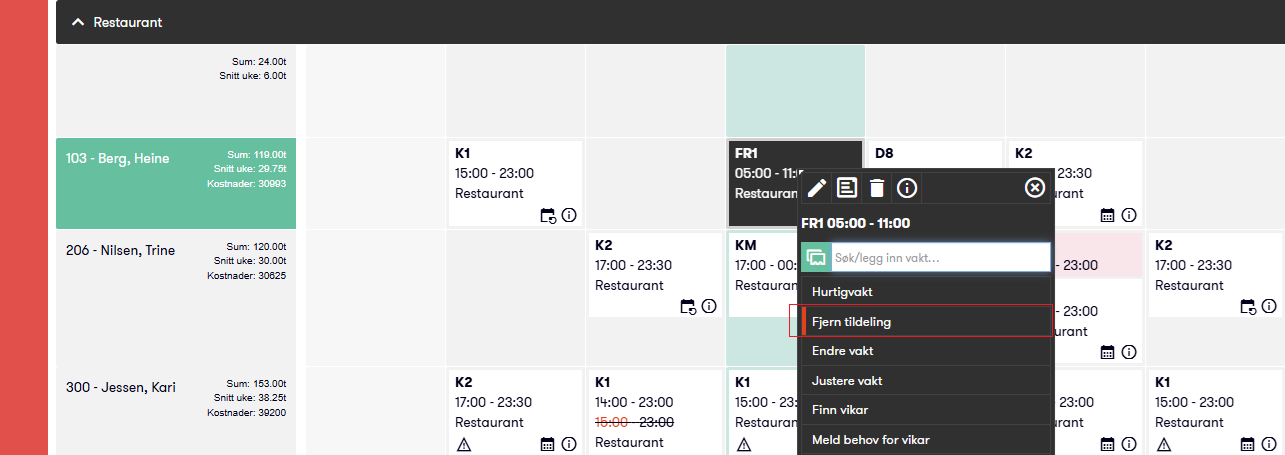Select employee row 103 - Berg, Heine
The image size is (1285, 455).
pos(118,158)
